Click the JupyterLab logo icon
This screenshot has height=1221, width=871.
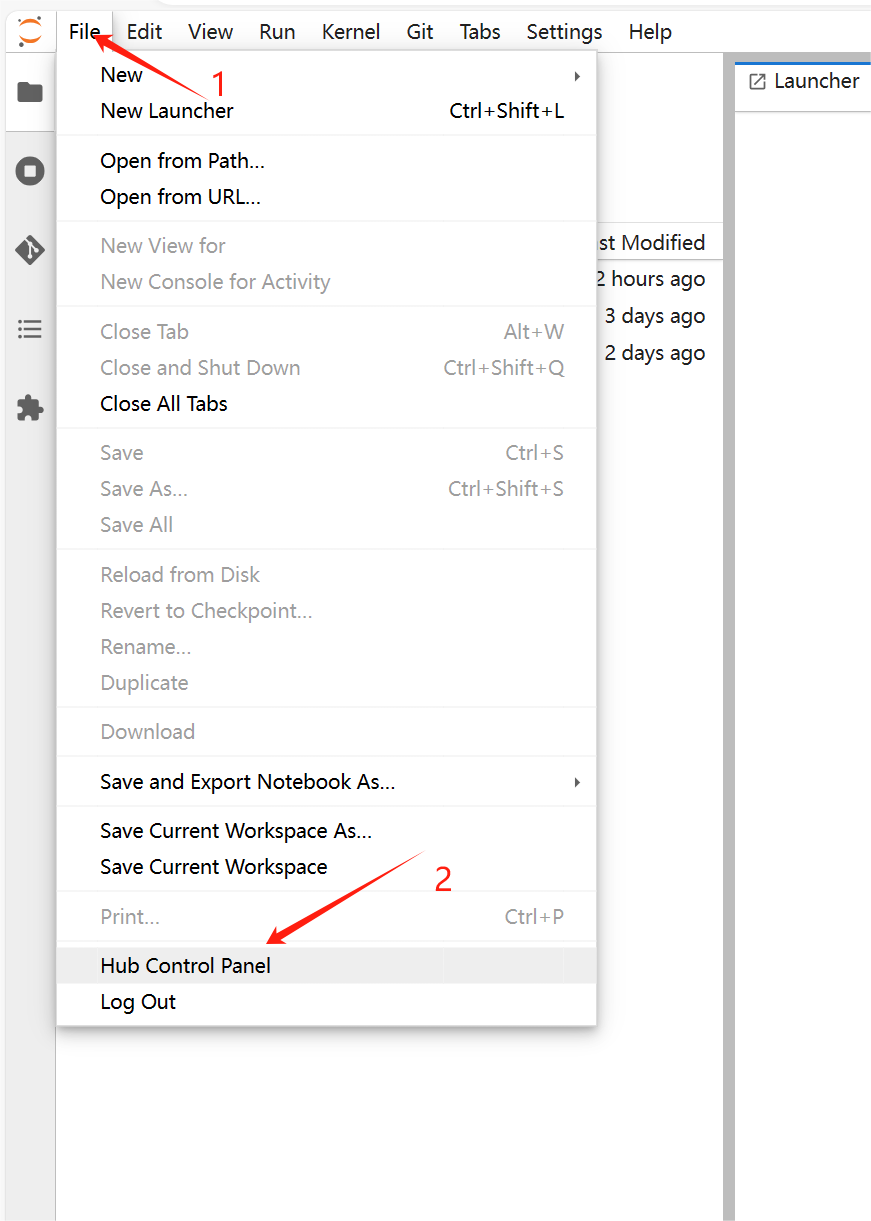[30, 31]
